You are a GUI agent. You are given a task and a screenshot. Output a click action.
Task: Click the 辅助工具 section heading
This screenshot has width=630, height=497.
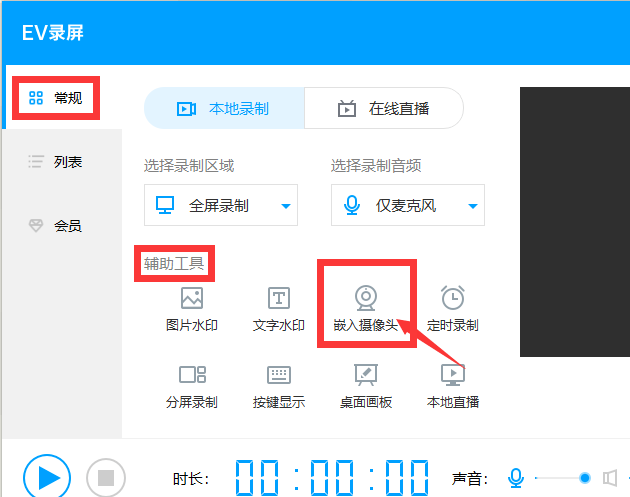pos(174,264)
